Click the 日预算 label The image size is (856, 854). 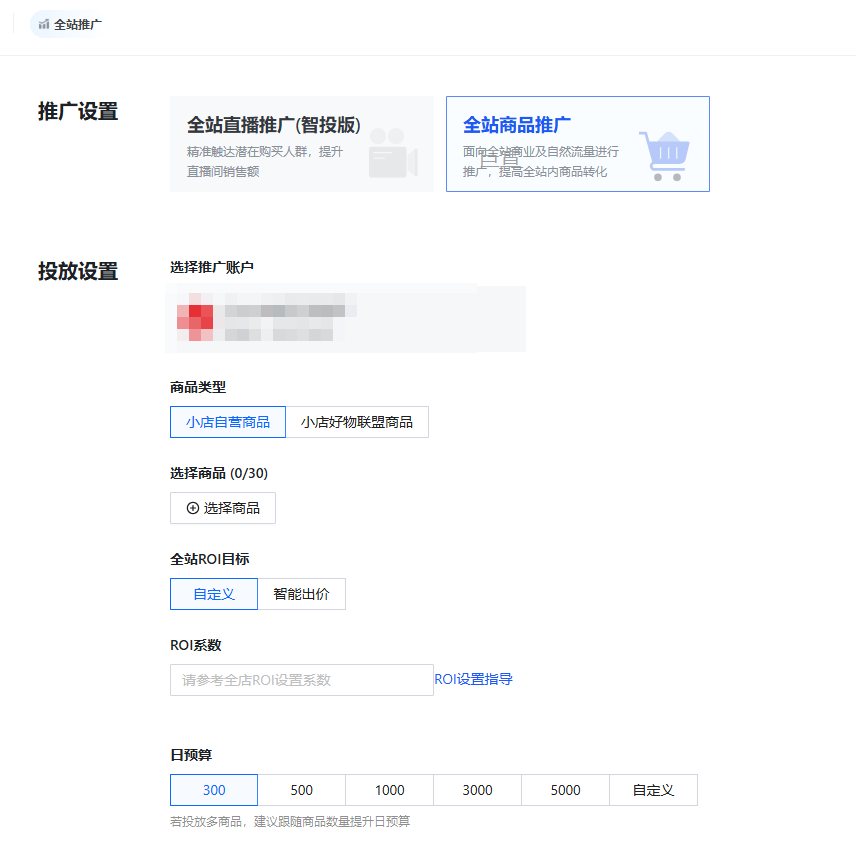point(191,755)
